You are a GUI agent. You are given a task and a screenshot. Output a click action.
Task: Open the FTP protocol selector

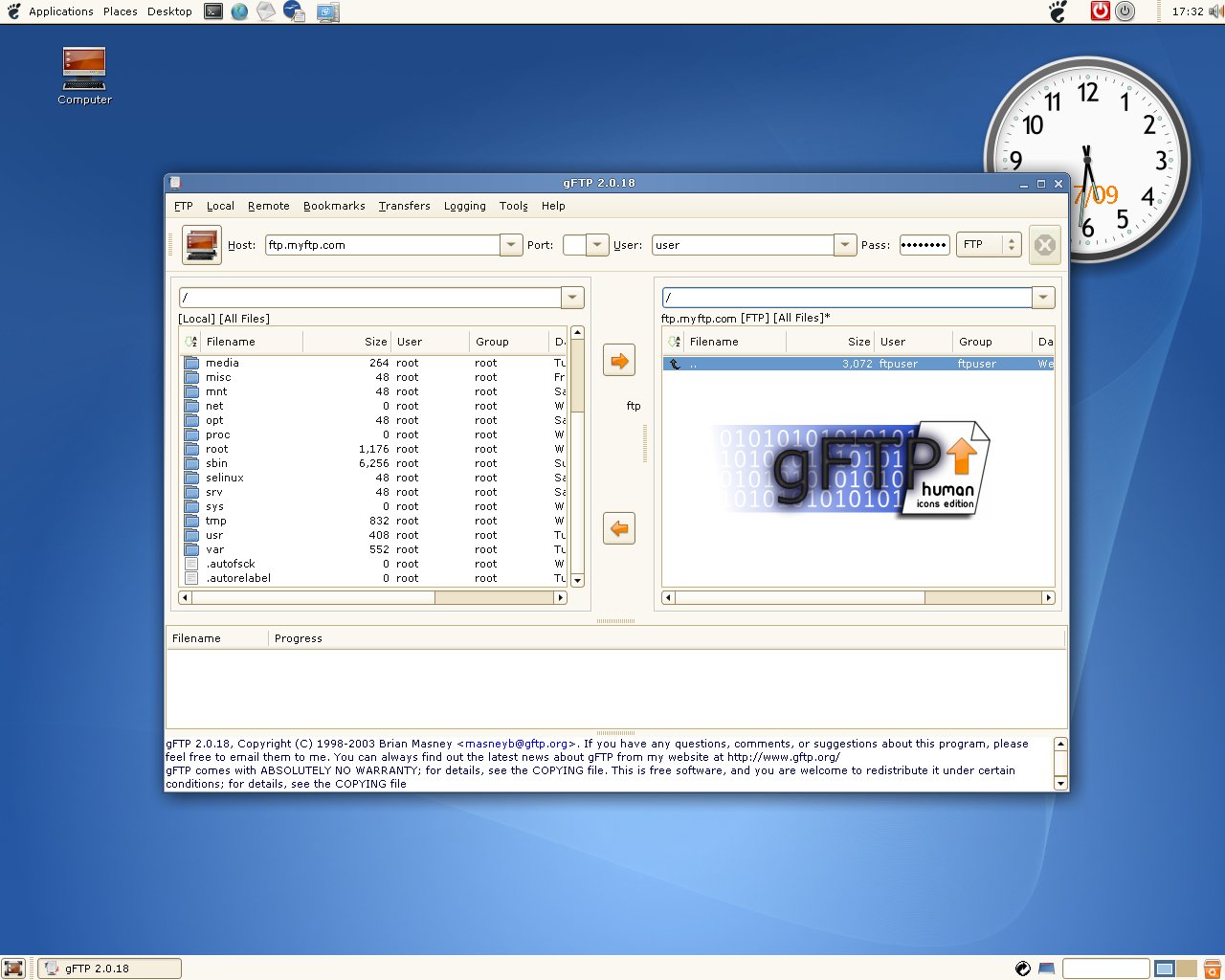click(x=989, y=245)
